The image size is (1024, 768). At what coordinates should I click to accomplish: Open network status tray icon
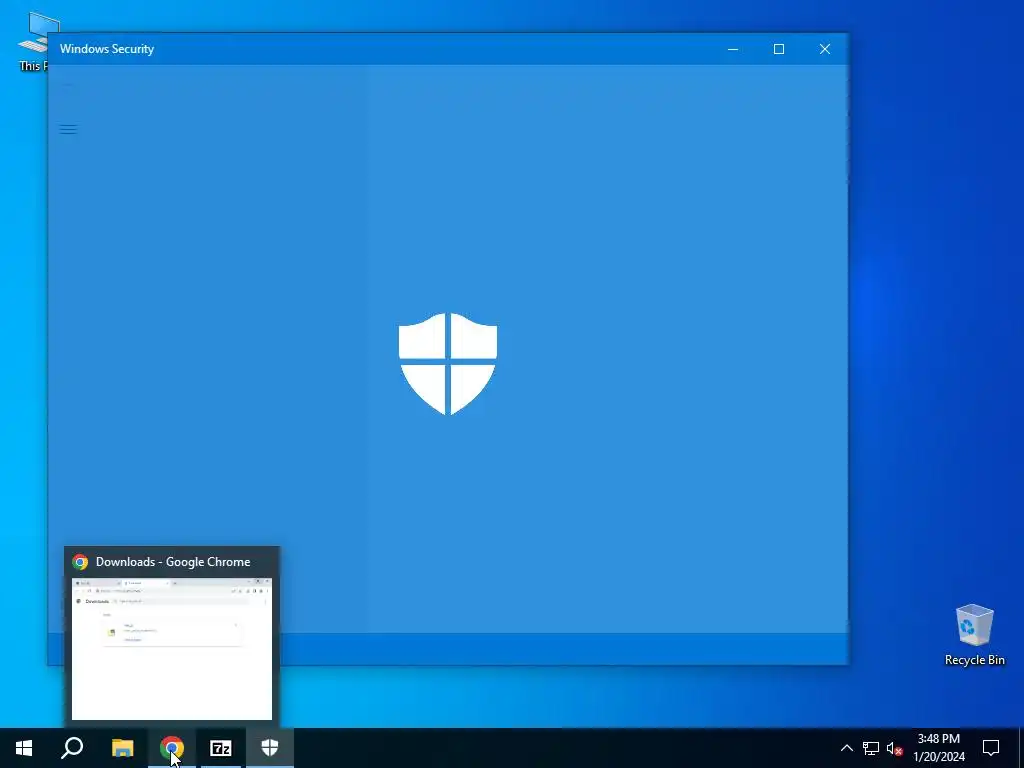point(871,748)
